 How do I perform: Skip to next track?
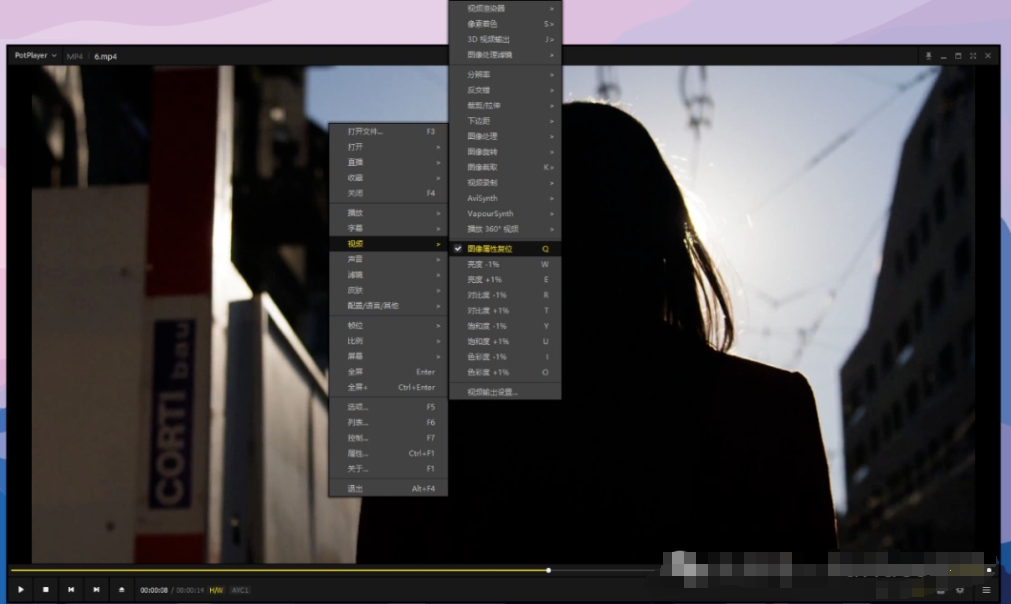point(96,590)
